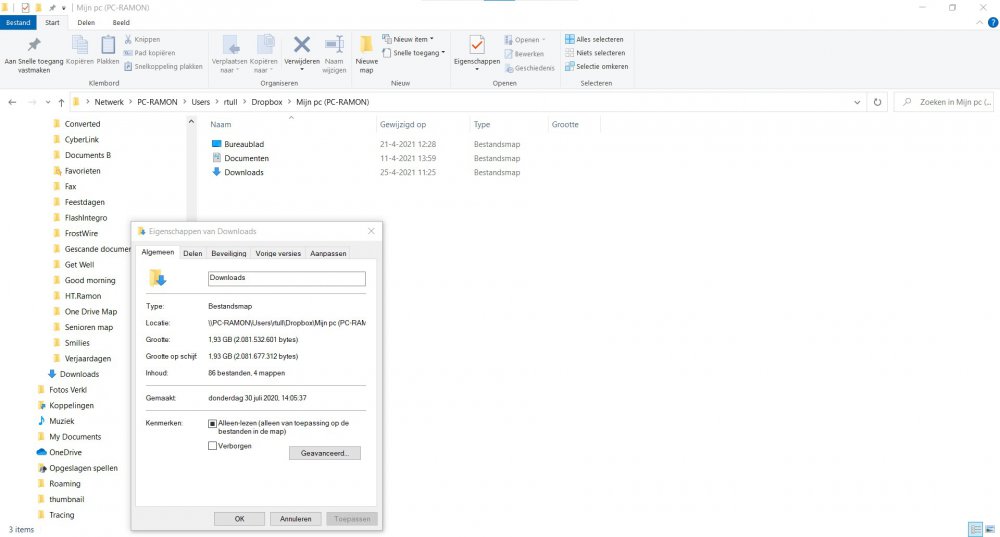Open the Eigenschappen properties icon in ribbon

pos(476,46)
